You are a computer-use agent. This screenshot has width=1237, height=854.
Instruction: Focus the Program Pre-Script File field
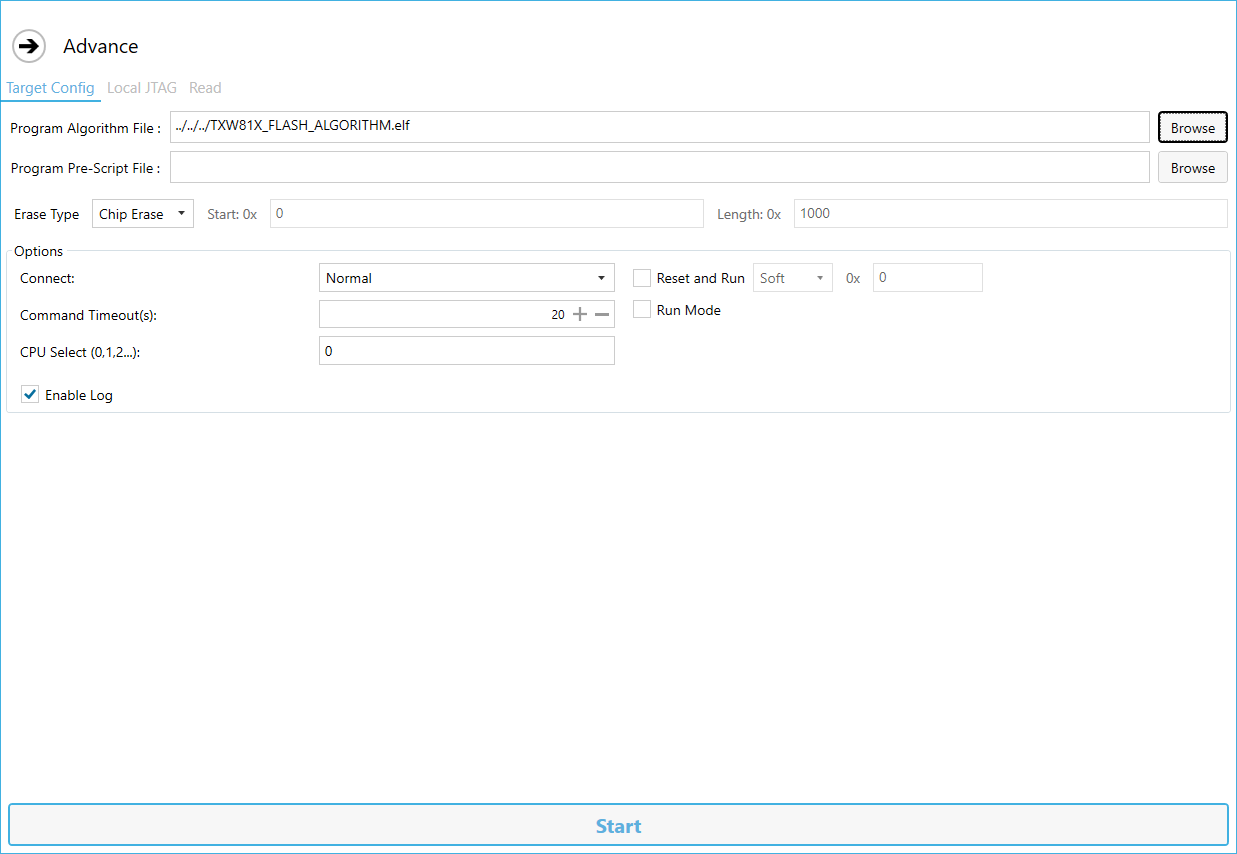click(660, 167)
